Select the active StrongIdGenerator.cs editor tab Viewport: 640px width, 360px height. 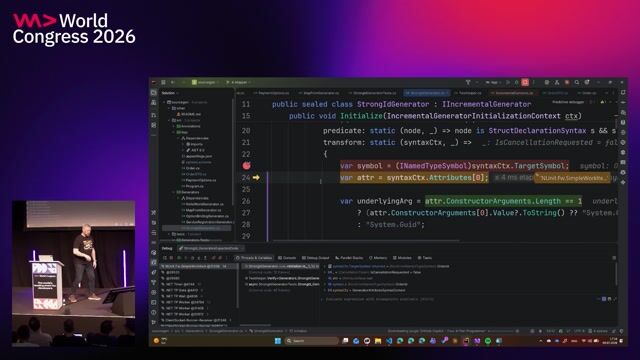(426, 93)
